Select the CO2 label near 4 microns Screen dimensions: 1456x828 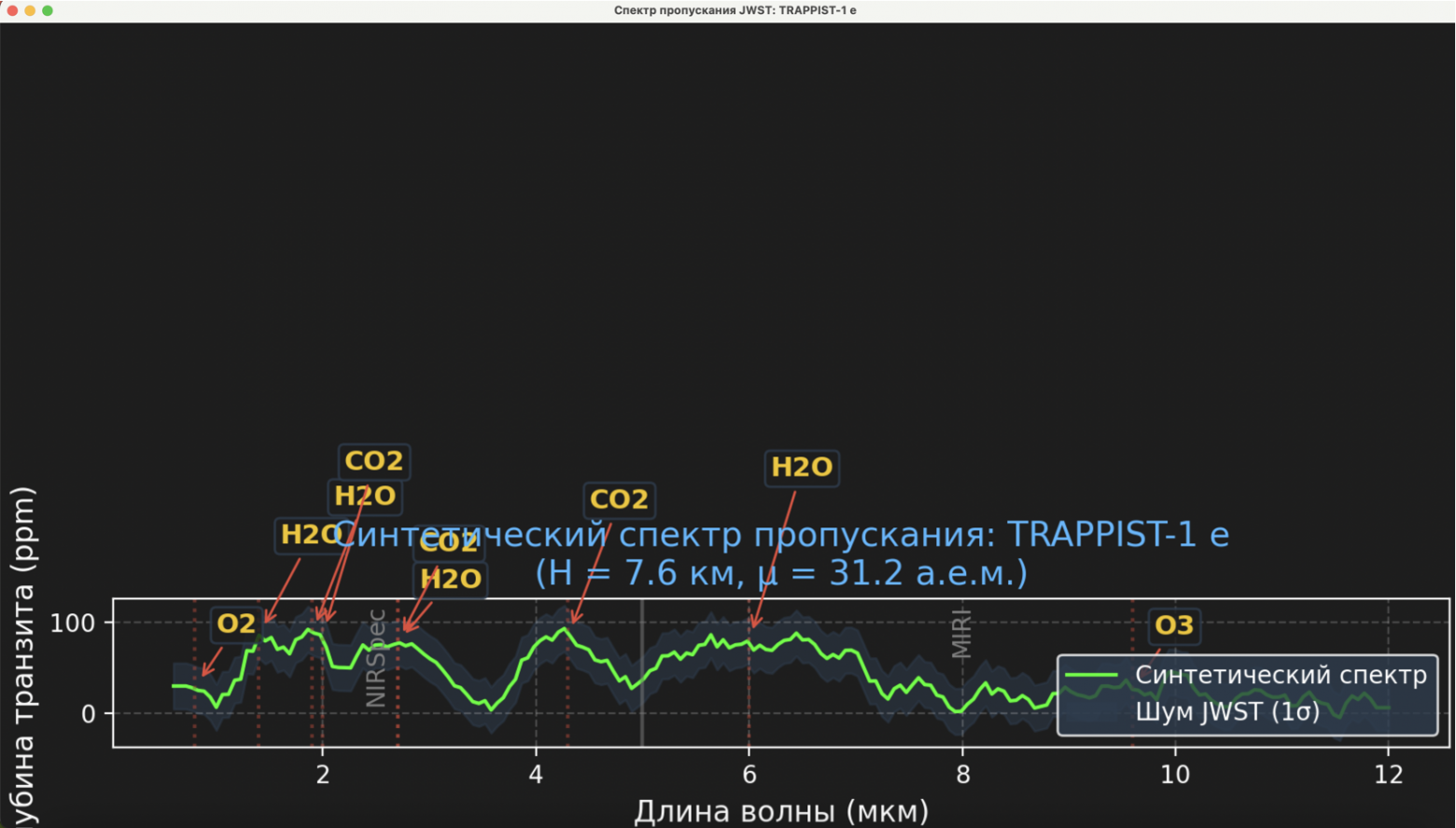pos(619,500)
